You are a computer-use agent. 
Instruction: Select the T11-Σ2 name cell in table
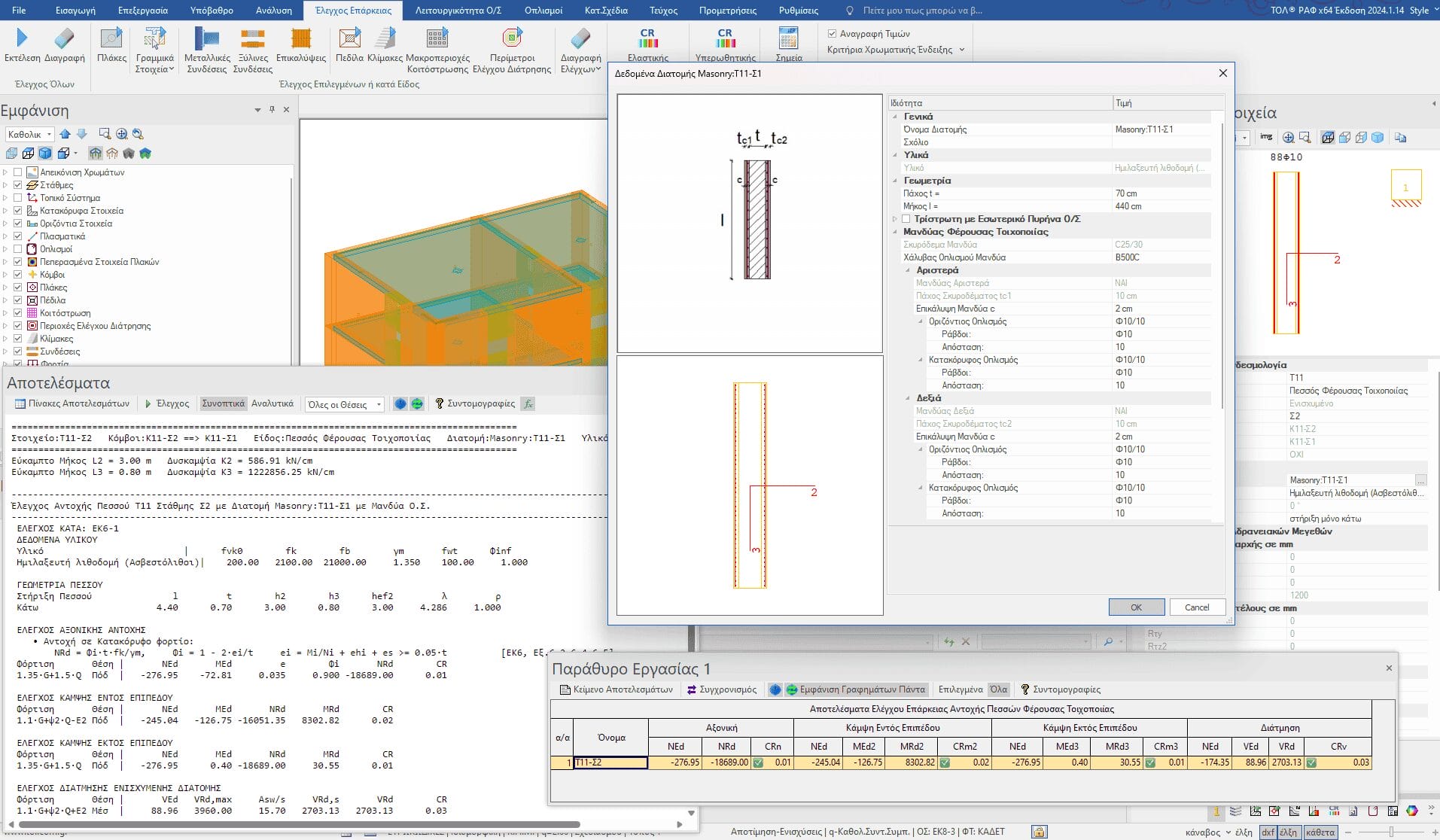pyautogui.click(x=610, y=762)
